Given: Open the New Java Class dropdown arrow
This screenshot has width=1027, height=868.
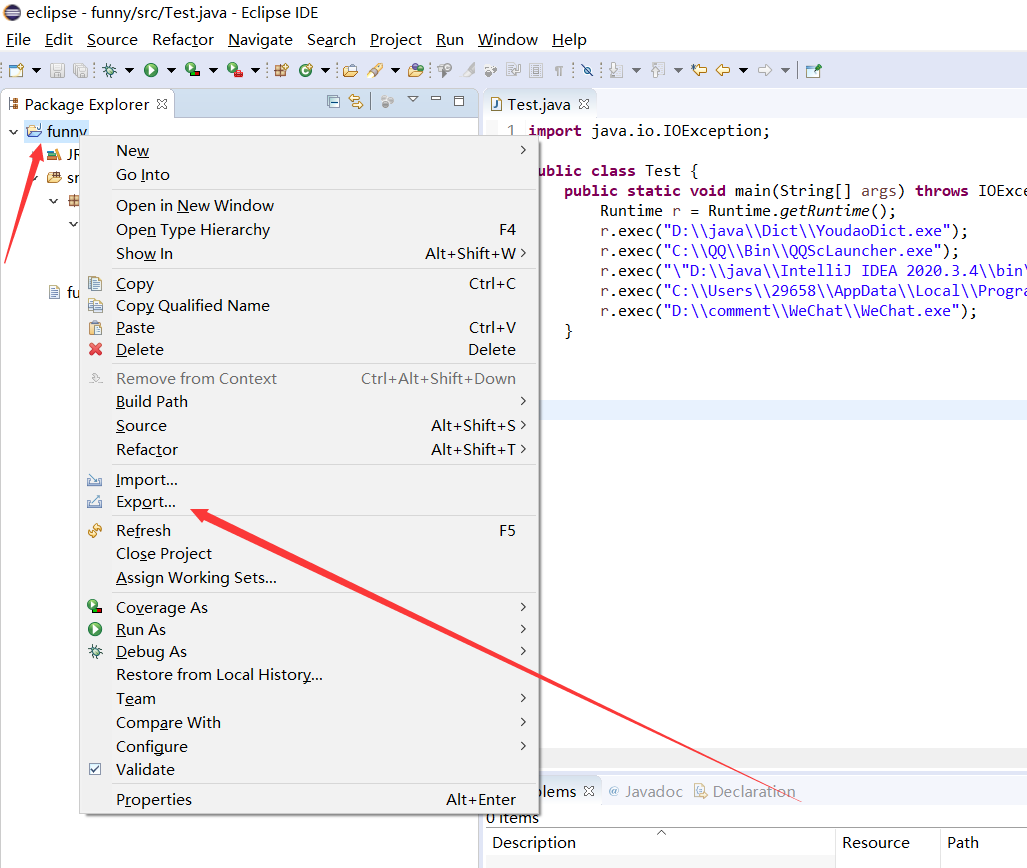Looking at the screenshot, I should pyautogui.click(x=325, y=70).
